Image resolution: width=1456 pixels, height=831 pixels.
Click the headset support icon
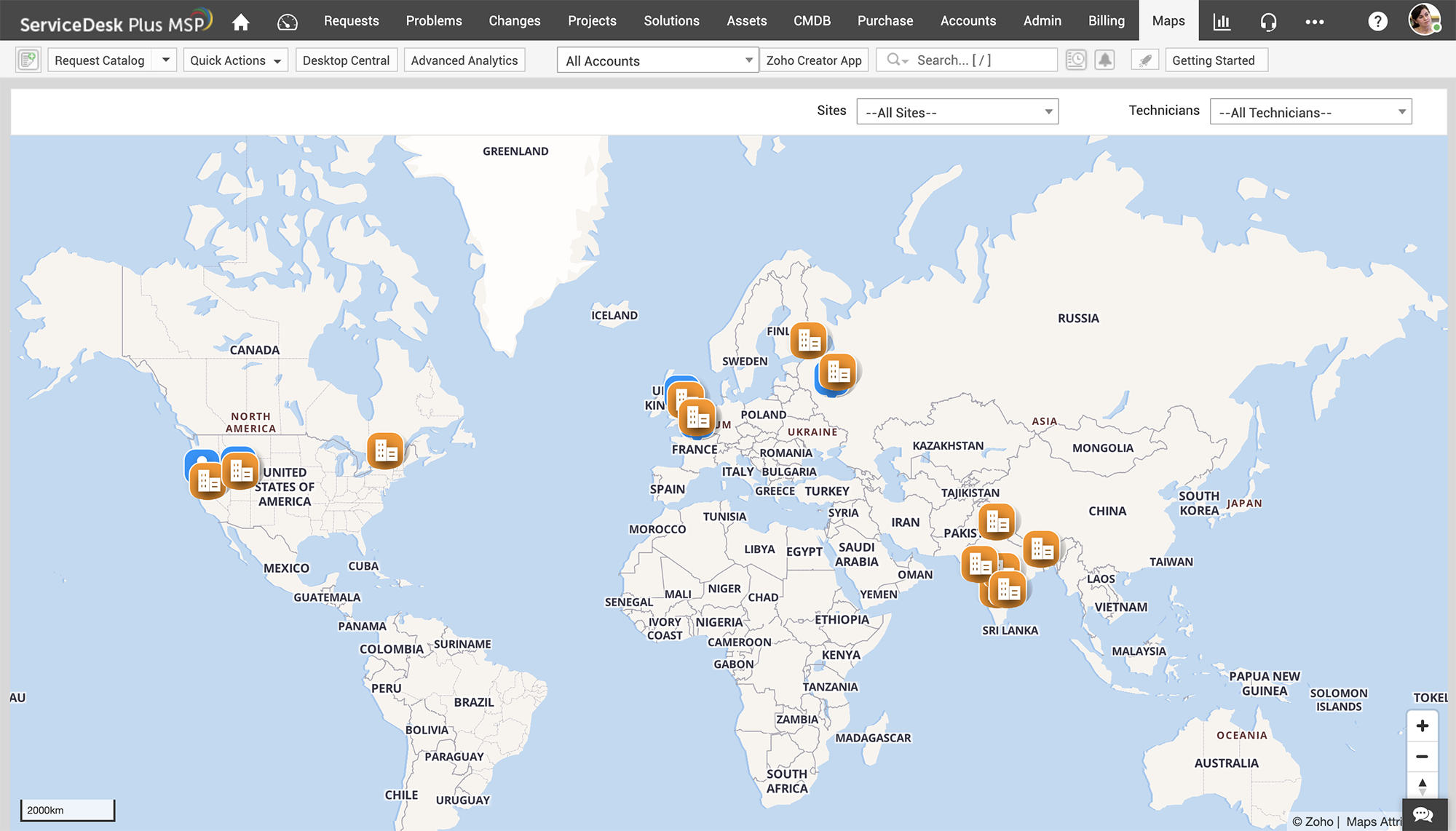(x=1268, y=22)
